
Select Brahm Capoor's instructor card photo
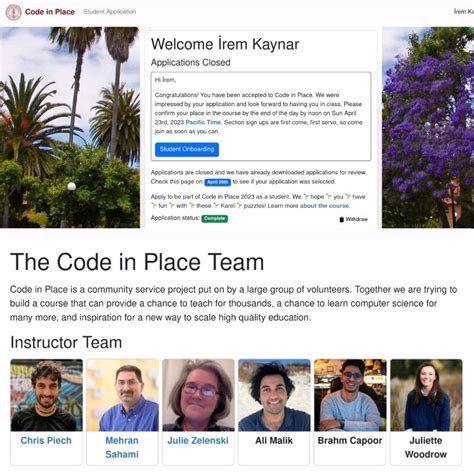(x=350, y=395)
